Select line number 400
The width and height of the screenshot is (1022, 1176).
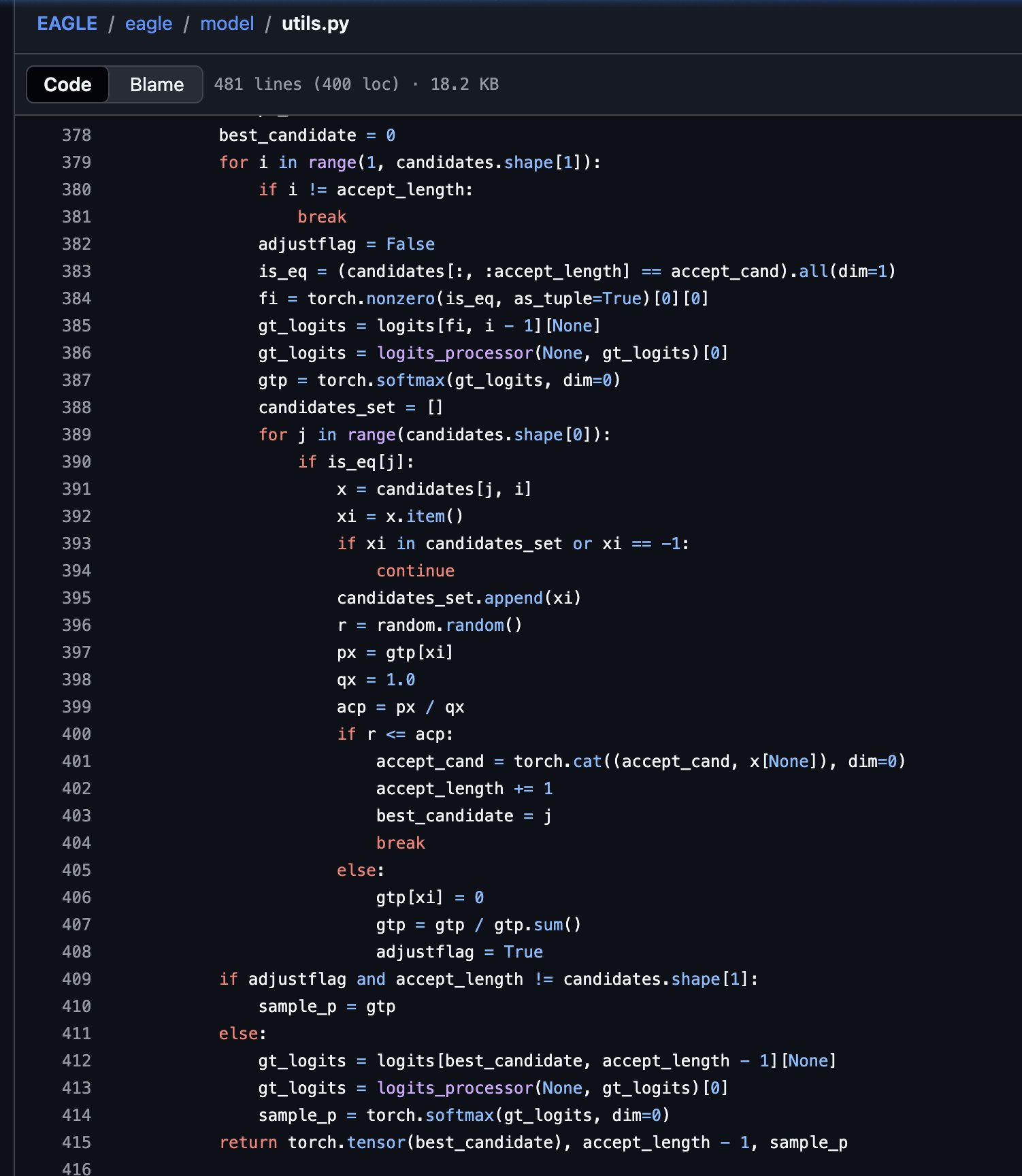(76, 734)
